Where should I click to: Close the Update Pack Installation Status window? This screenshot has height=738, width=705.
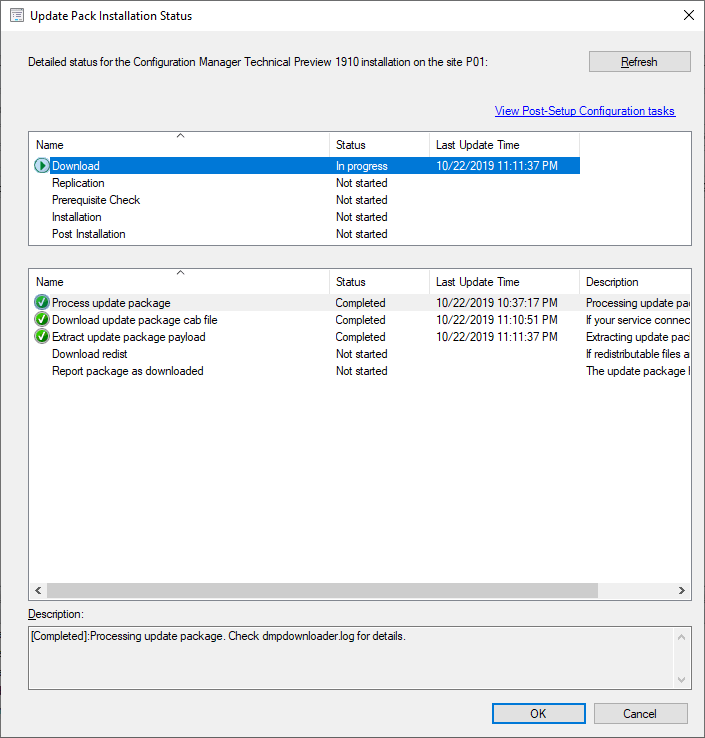click(688, 16)
